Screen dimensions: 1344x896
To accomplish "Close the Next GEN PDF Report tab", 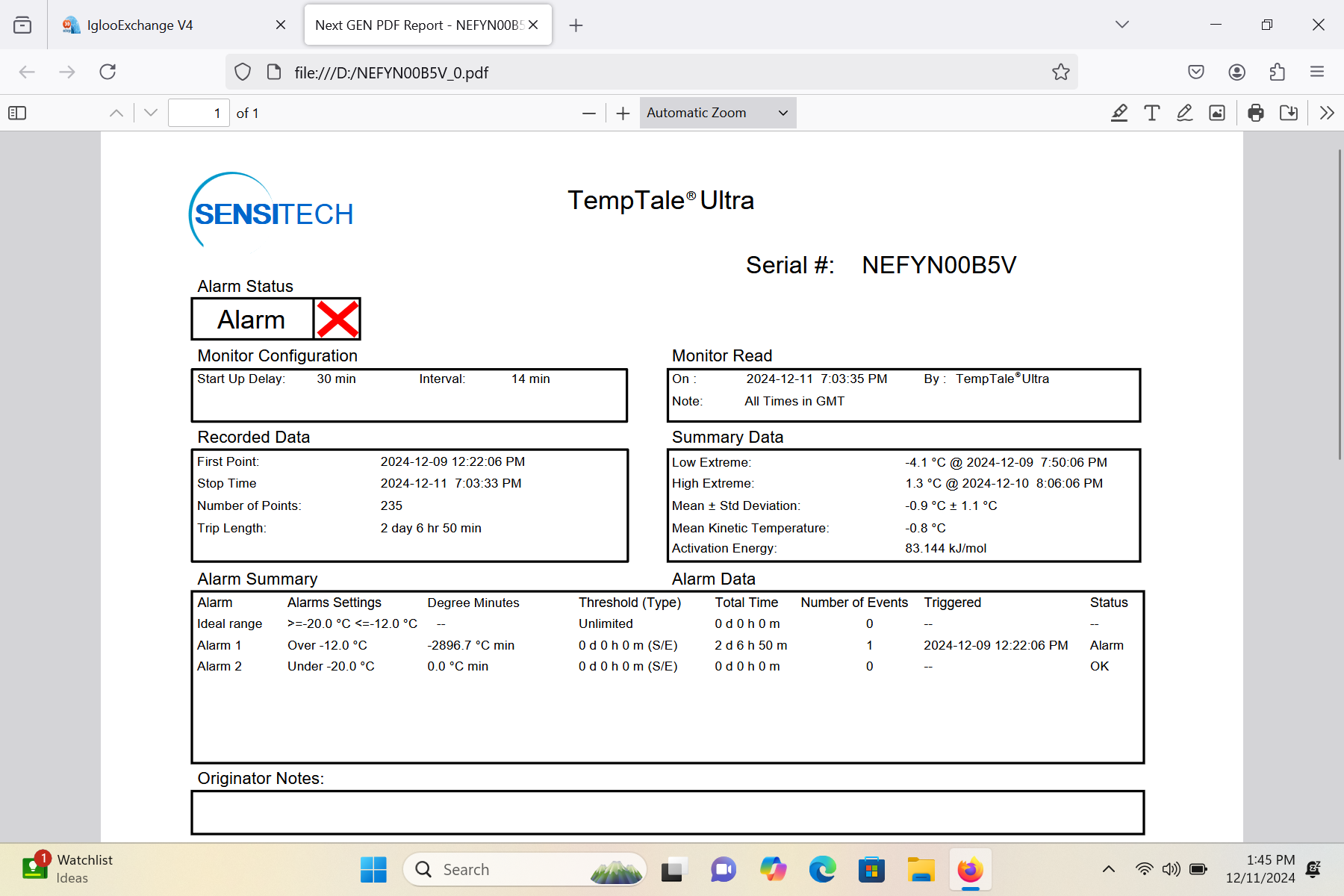I will 533,25.
